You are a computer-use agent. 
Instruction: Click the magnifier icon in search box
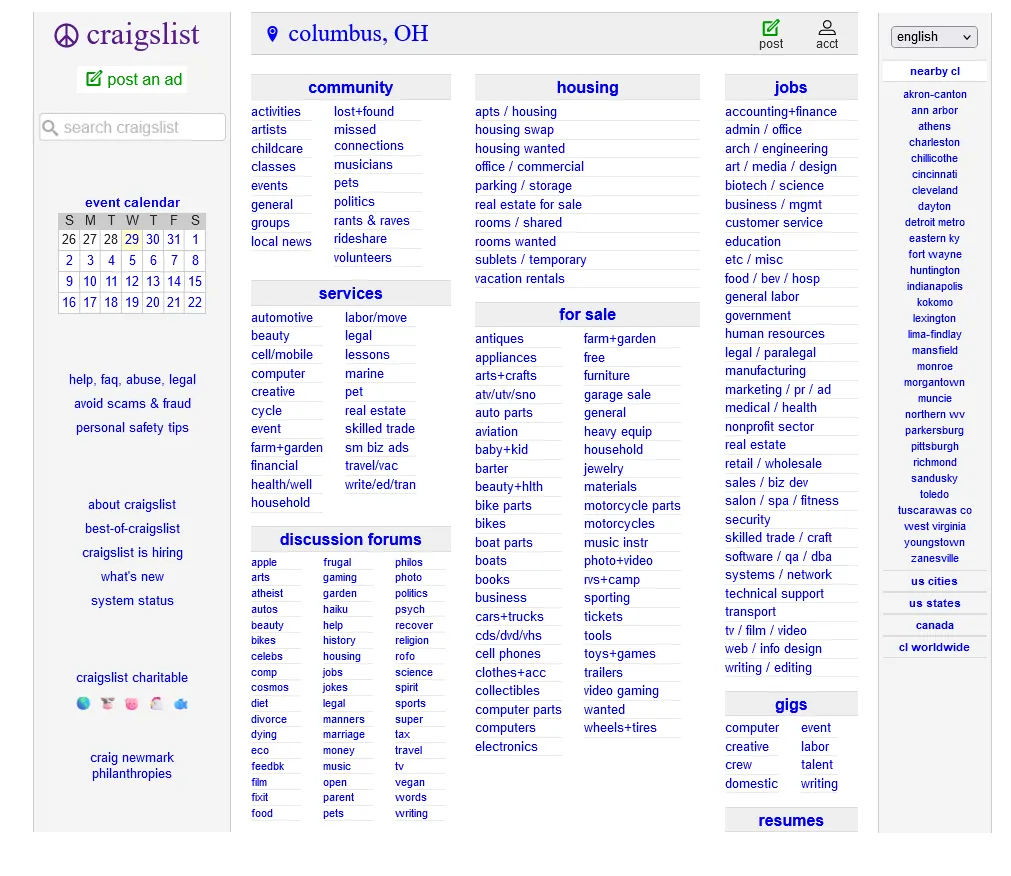pyautogui.click(x=50, y=128)
